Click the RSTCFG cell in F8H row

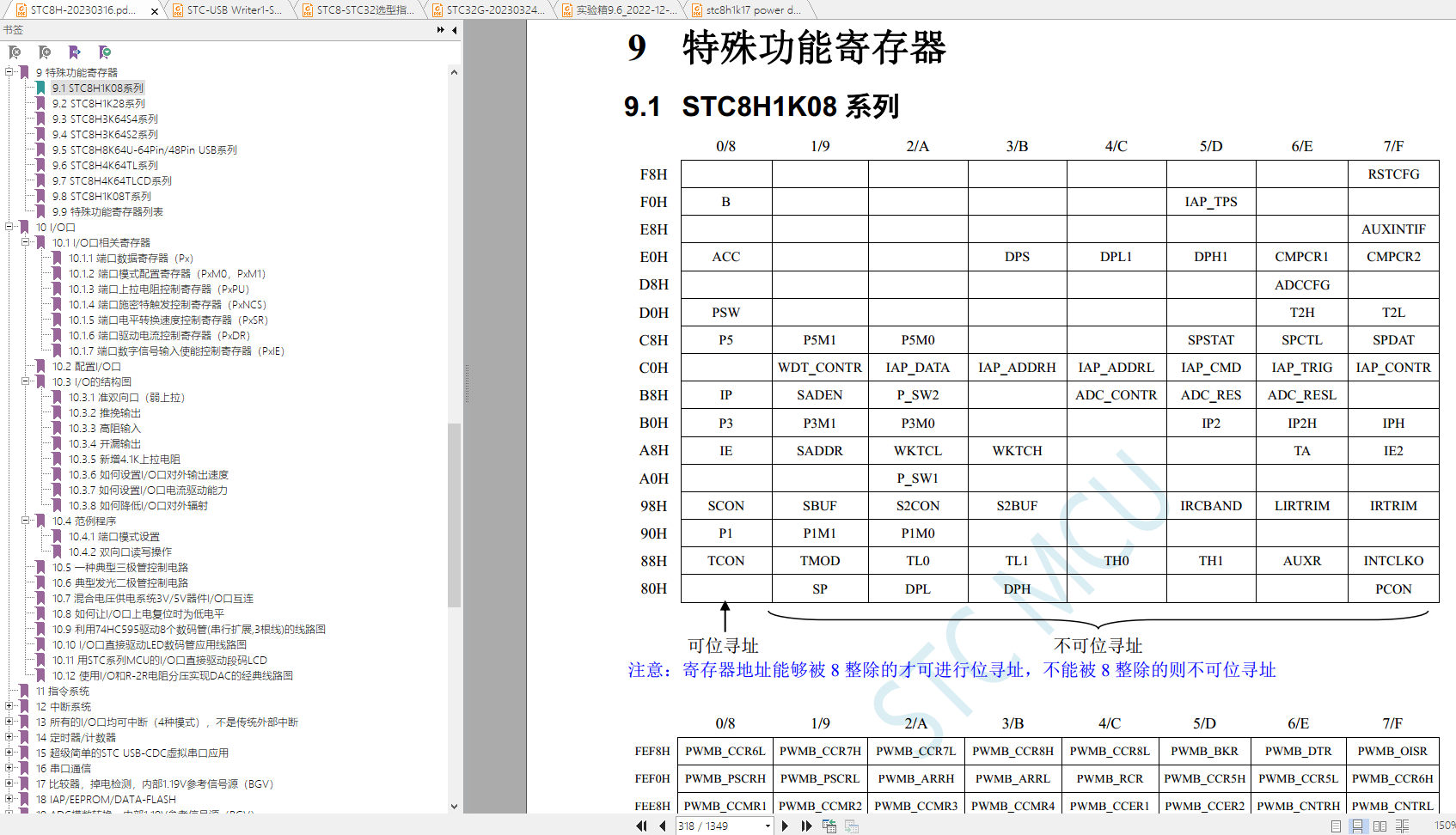(1393, 174)
